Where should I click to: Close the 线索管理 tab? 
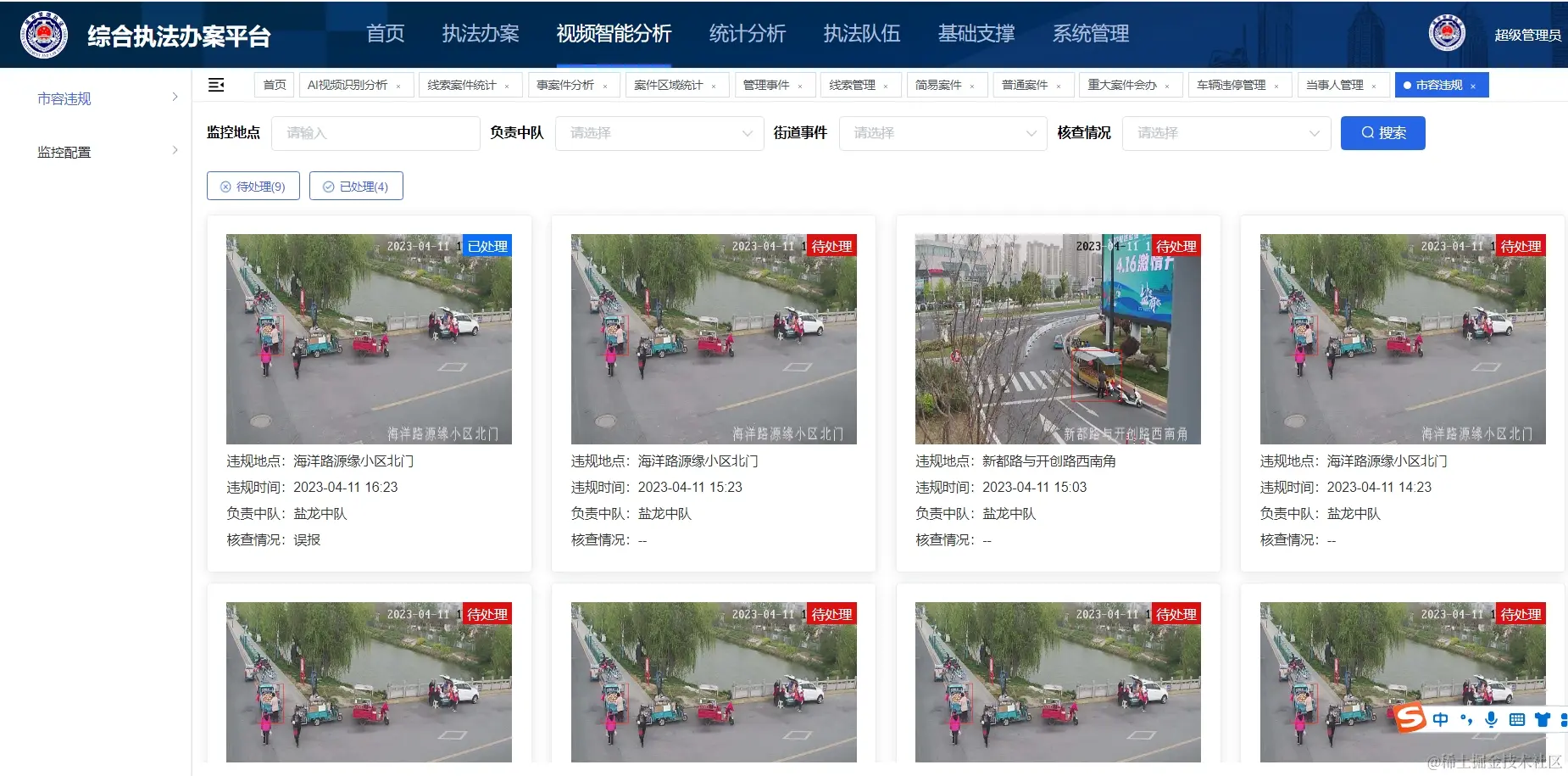pos(886,86)
